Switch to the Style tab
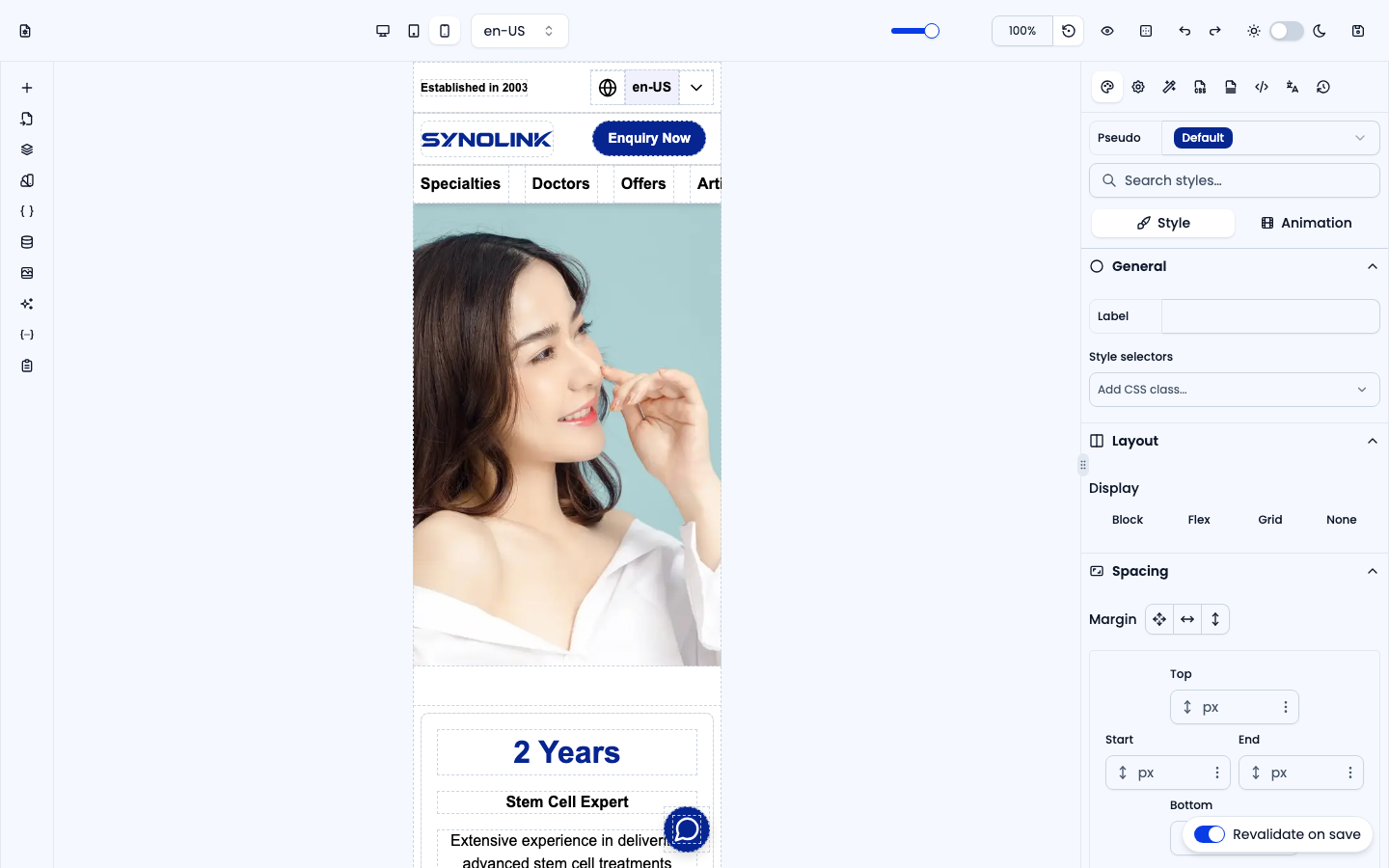 [1163, 223]
